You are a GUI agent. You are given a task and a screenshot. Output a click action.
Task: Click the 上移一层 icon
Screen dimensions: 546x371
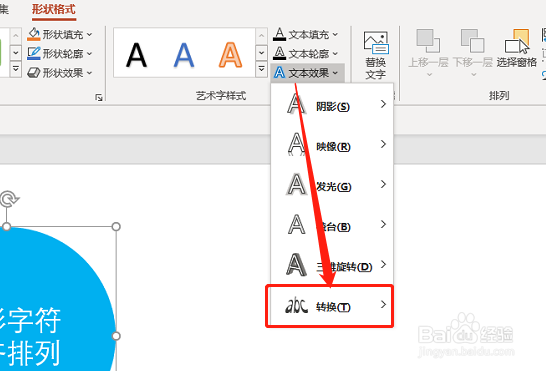(x=428, y=41)
